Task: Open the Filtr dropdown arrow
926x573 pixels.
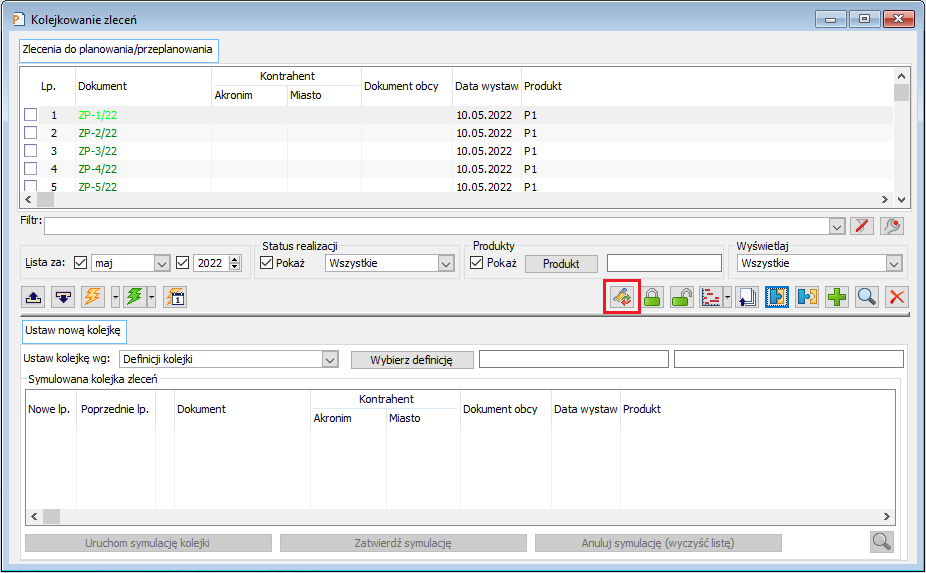Action: [837, 226]
